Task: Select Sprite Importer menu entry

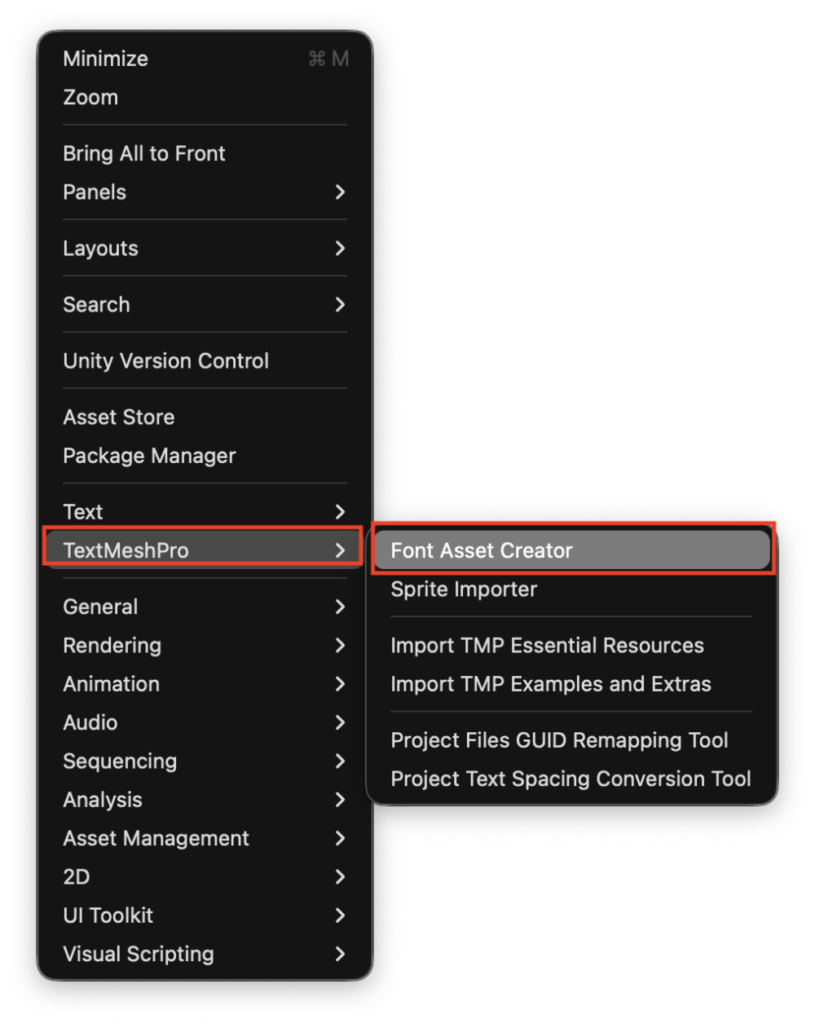Action: [x=464, y=590]
